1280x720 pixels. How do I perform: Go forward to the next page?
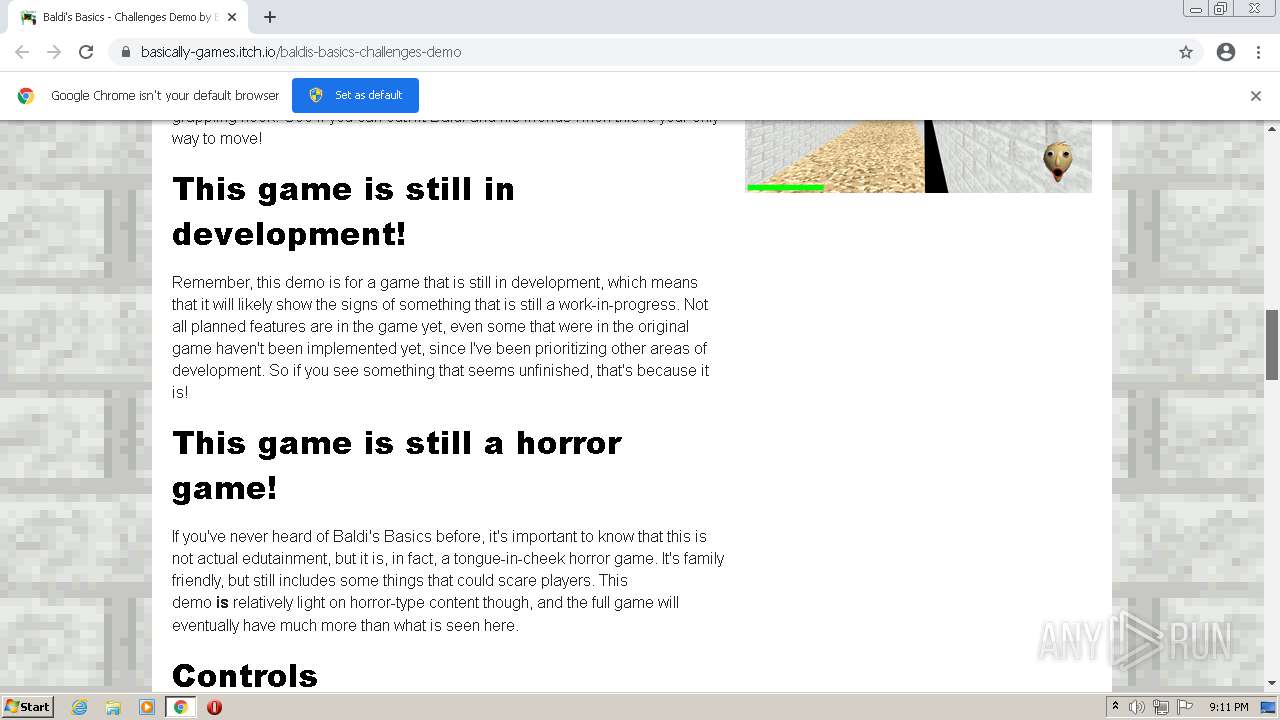point(54,52)
